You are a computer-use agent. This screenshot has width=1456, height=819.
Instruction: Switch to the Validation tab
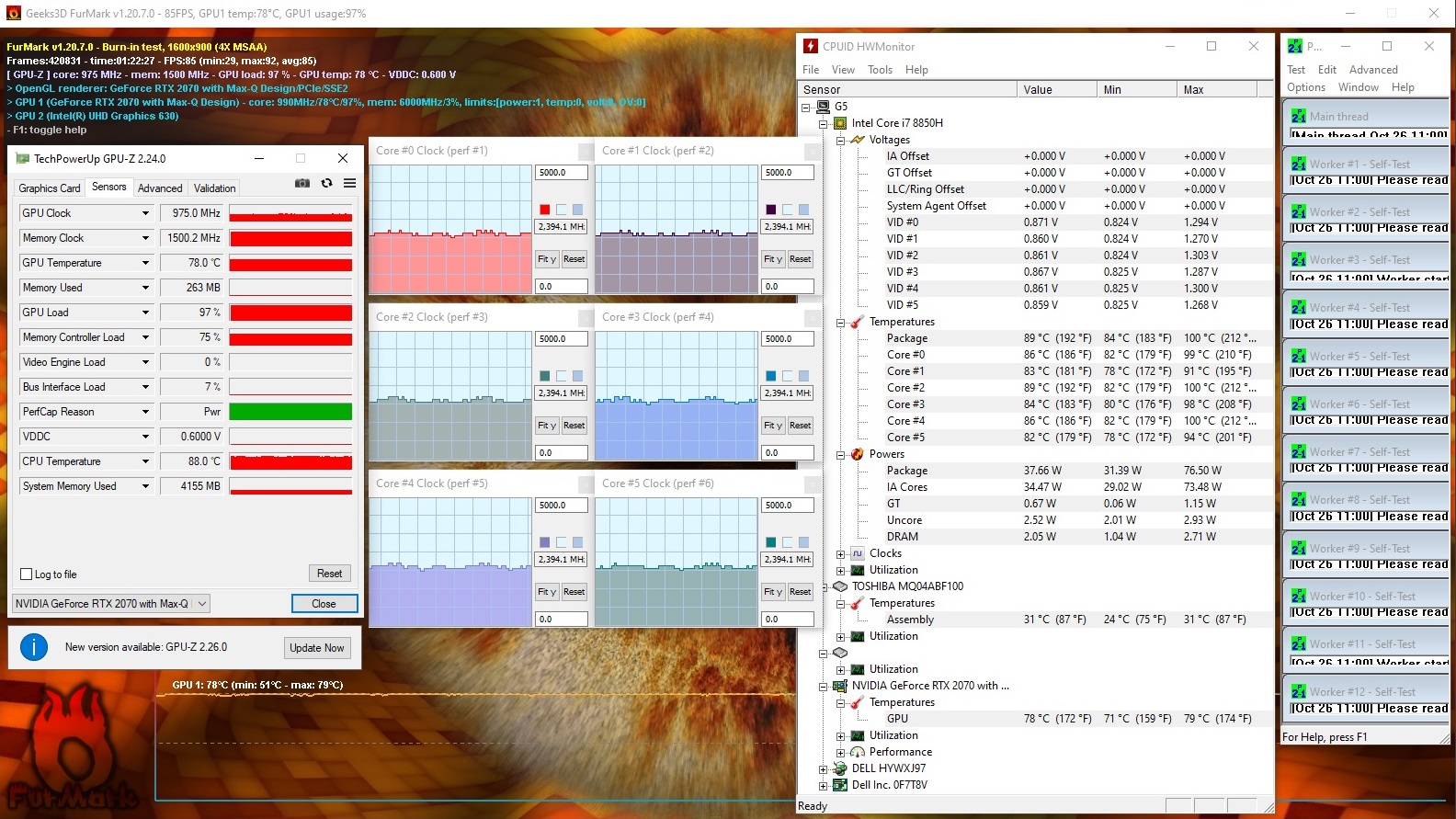[215, 188]
